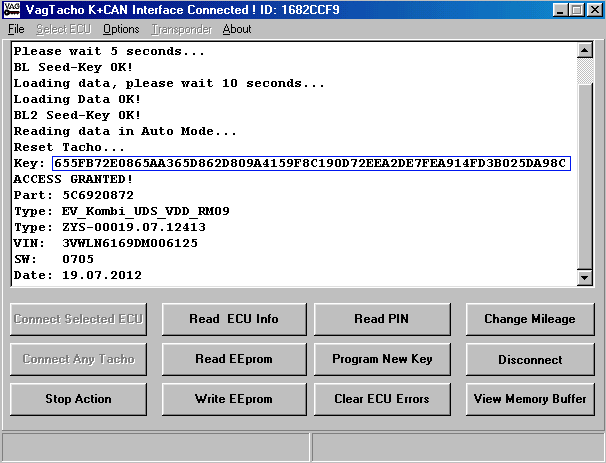
Task: Click the log scrollbar up arrow
Action: 585,50
